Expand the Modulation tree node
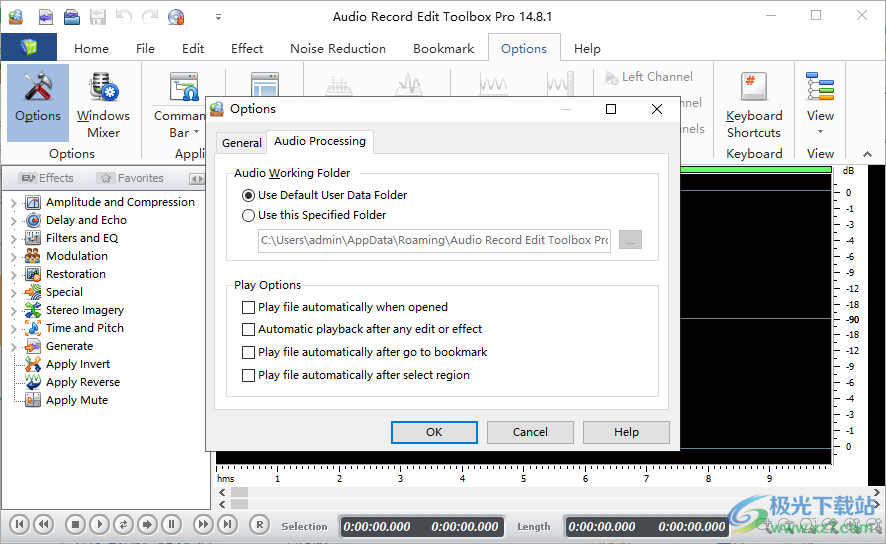This screenshot has width=886, height=544. pos(14,257)
